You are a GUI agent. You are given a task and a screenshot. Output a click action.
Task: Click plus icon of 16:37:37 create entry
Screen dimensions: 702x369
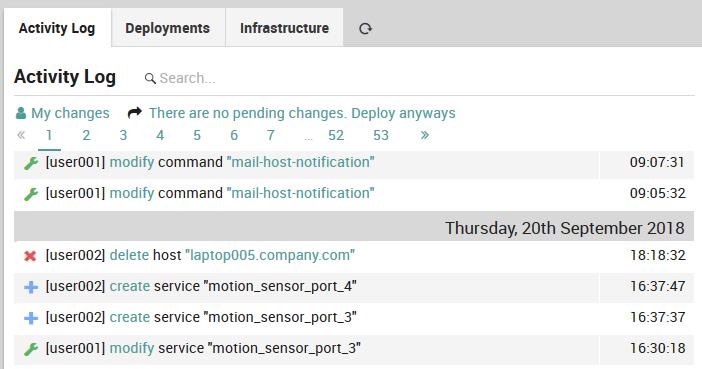31,318
